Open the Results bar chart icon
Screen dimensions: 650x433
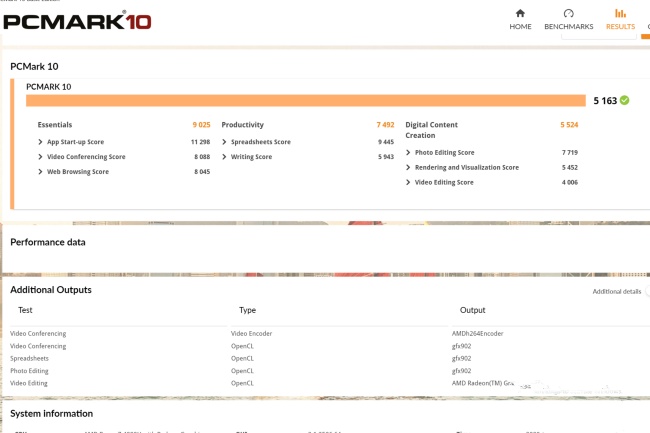point(620,13)
